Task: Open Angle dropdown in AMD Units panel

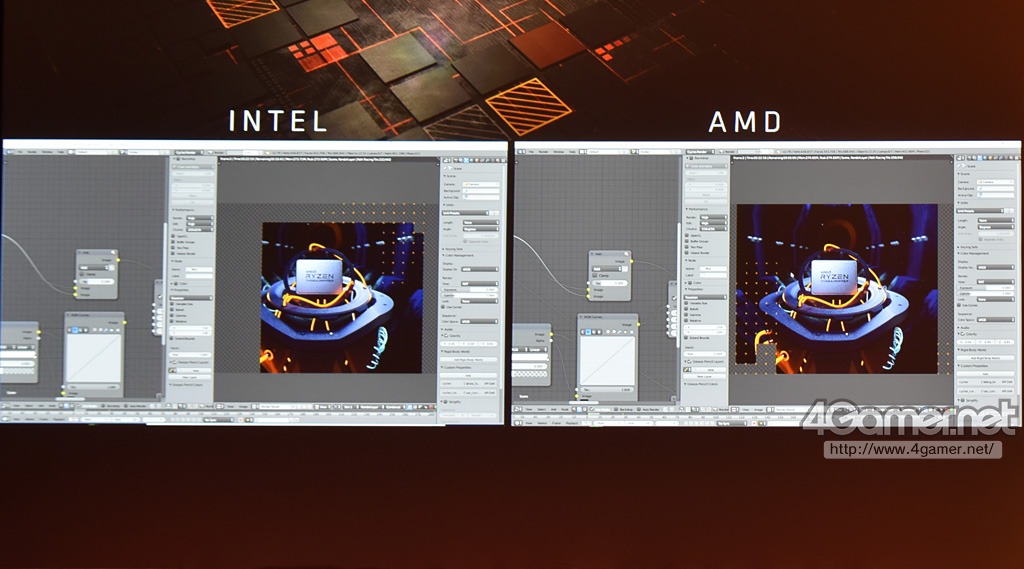Action: pos(996,227)
